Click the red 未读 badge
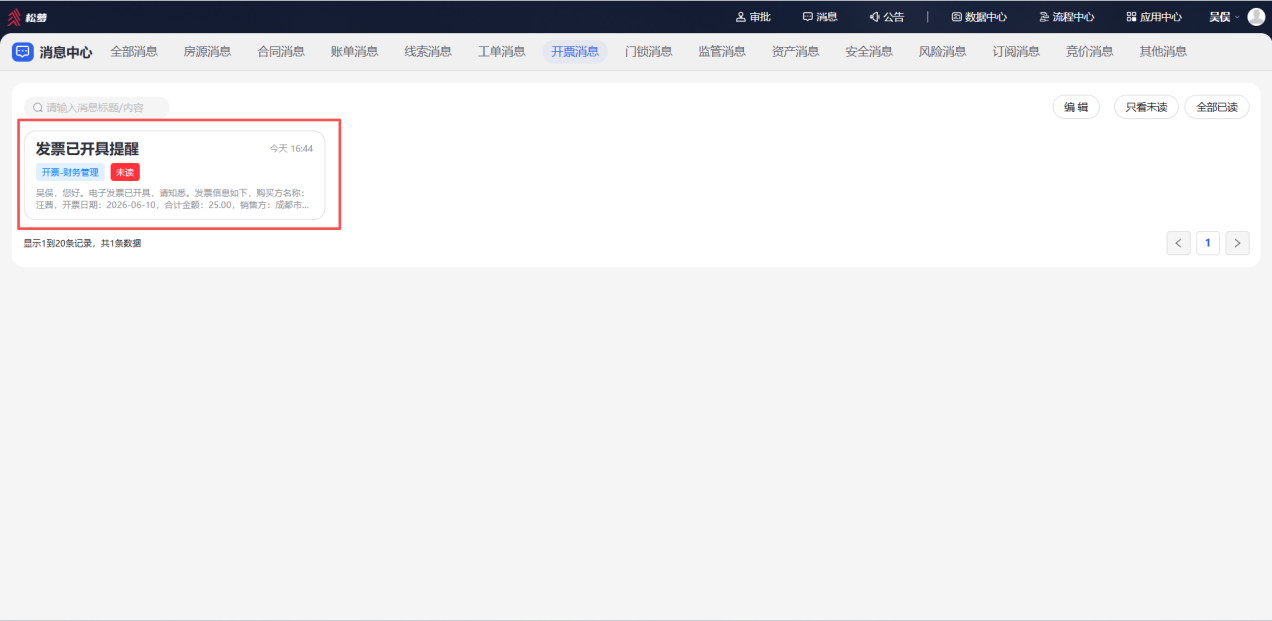The height and width of the screenshot is (621, 1272). pos(125,172)
